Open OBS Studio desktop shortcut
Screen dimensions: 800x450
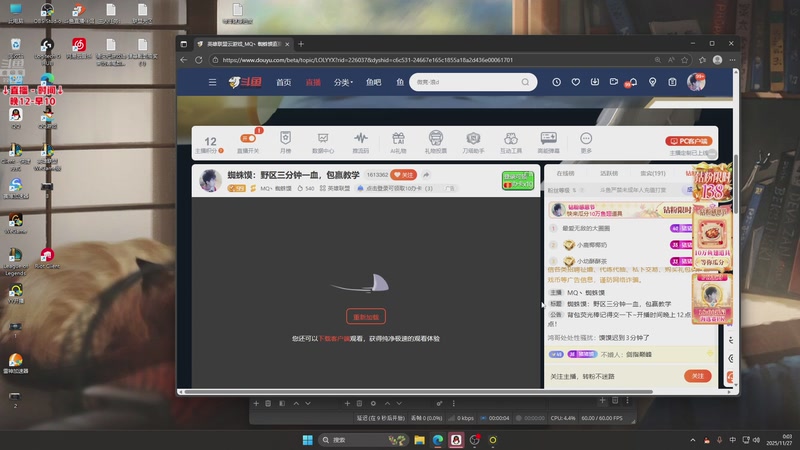tap(47, 13)
